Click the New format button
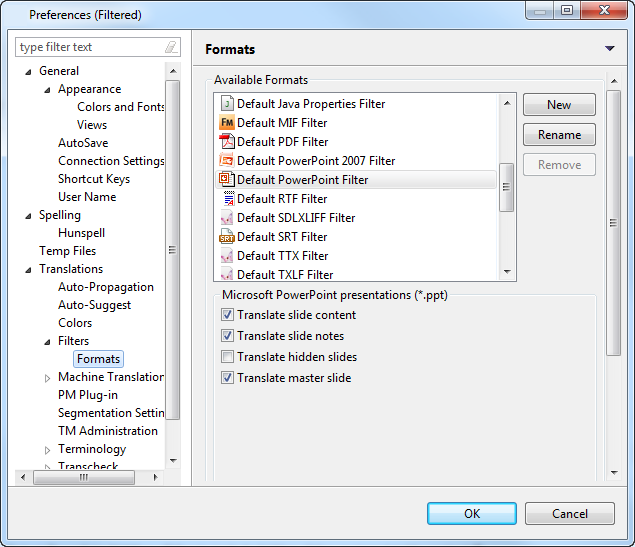The height and width of the screenshot is (547, 635). point(559,105)
